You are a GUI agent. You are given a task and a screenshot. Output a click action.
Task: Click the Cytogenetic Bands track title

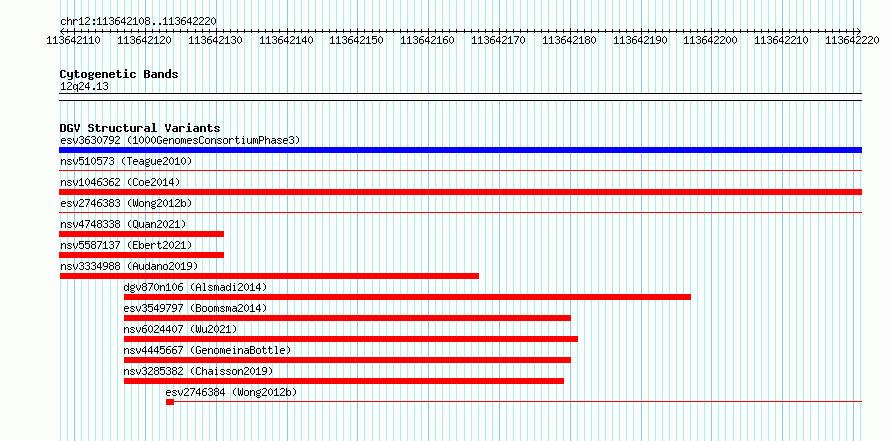coord(119,74)
